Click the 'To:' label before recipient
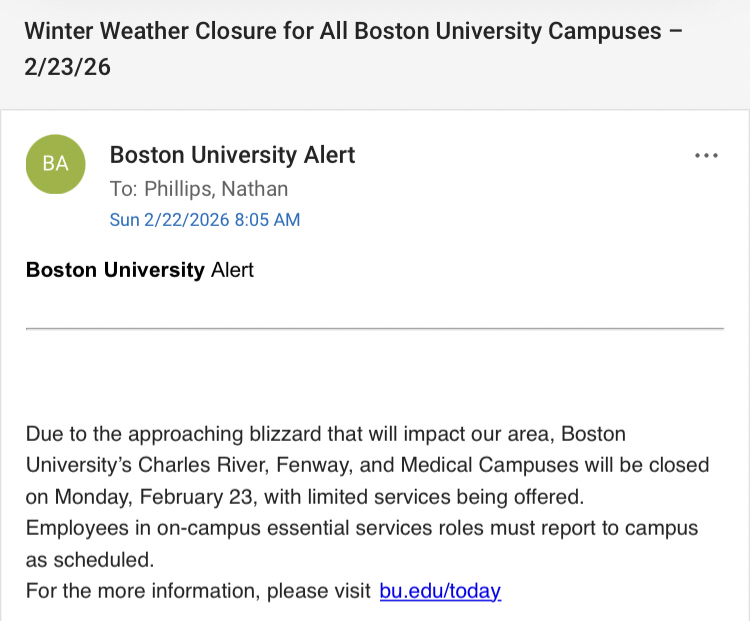 click(x=124, y=189)
